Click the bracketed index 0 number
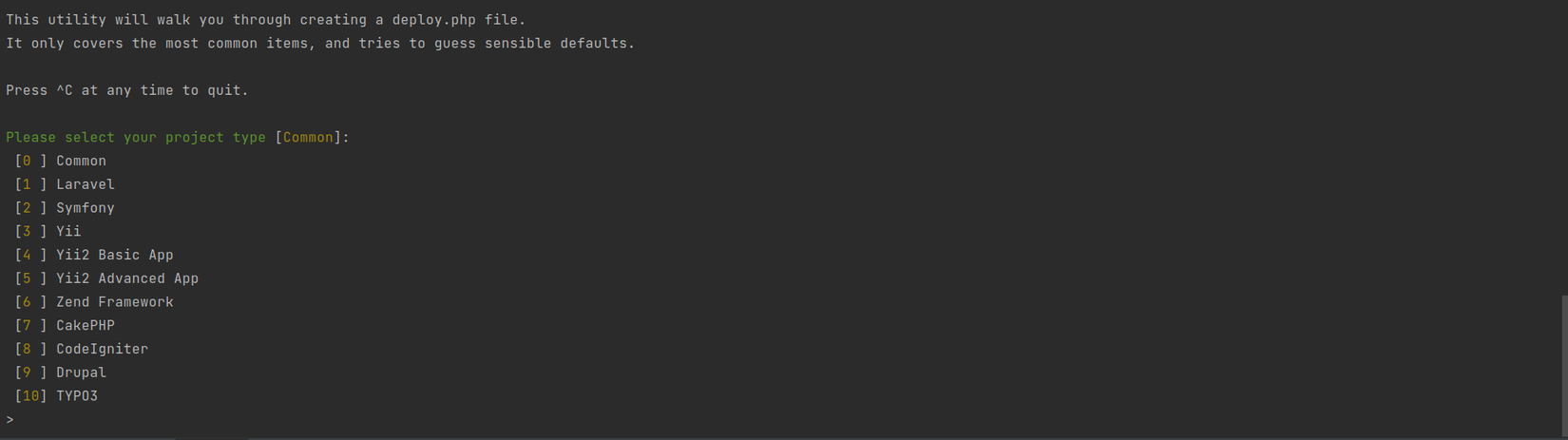1568x440 pixels. point(27,162)
